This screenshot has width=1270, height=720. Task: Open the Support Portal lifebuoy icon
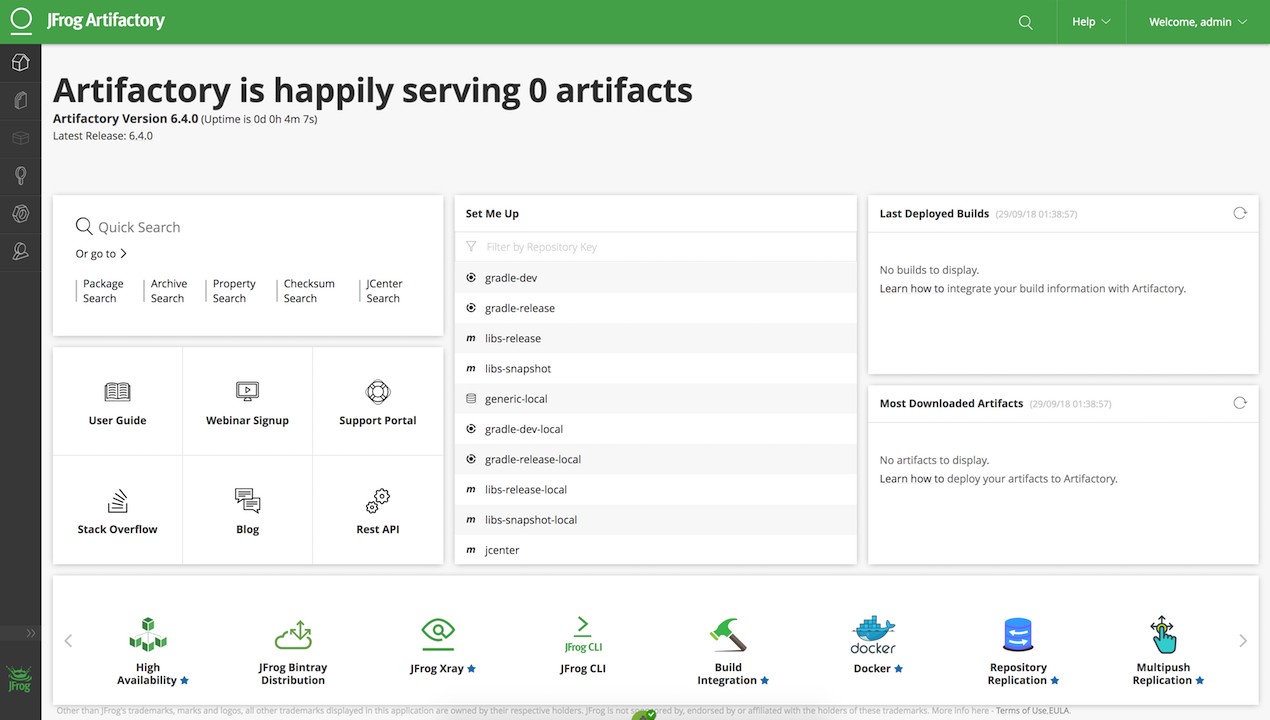tap(377, 392)
